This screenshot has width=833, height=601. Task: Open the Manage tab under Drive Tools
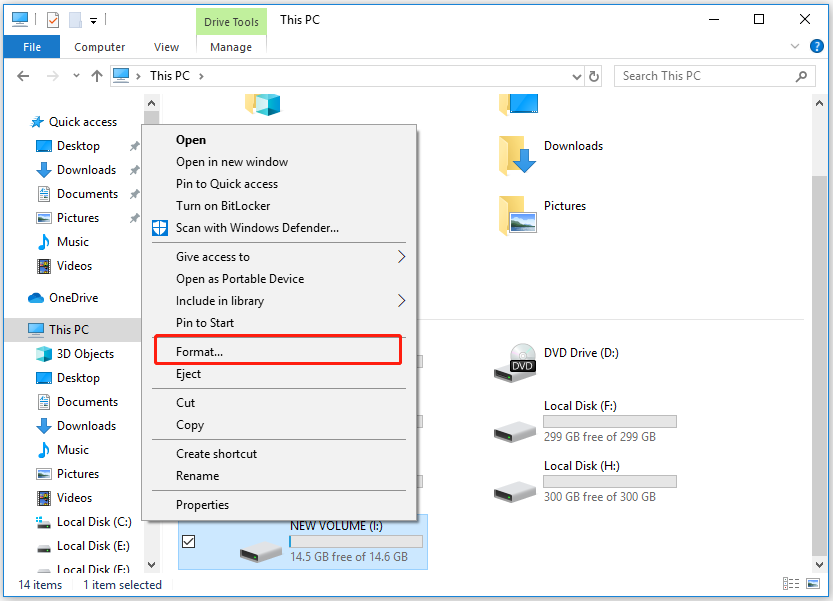pos(231,47)
